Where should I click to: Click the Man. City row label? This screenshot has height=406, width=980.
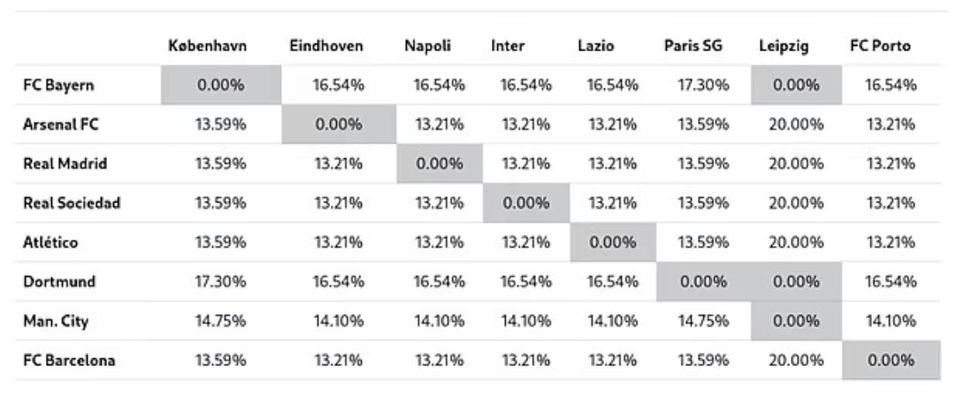(x=59, y=321)
